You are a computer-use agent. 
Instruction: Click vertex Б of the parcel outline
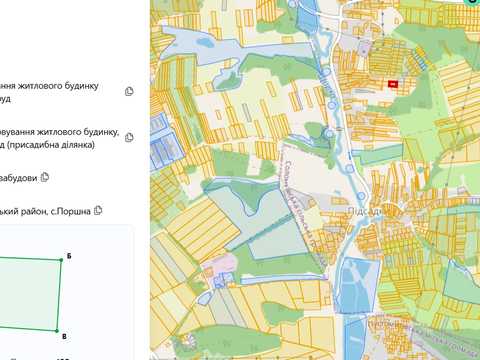[x=61, y=260]
